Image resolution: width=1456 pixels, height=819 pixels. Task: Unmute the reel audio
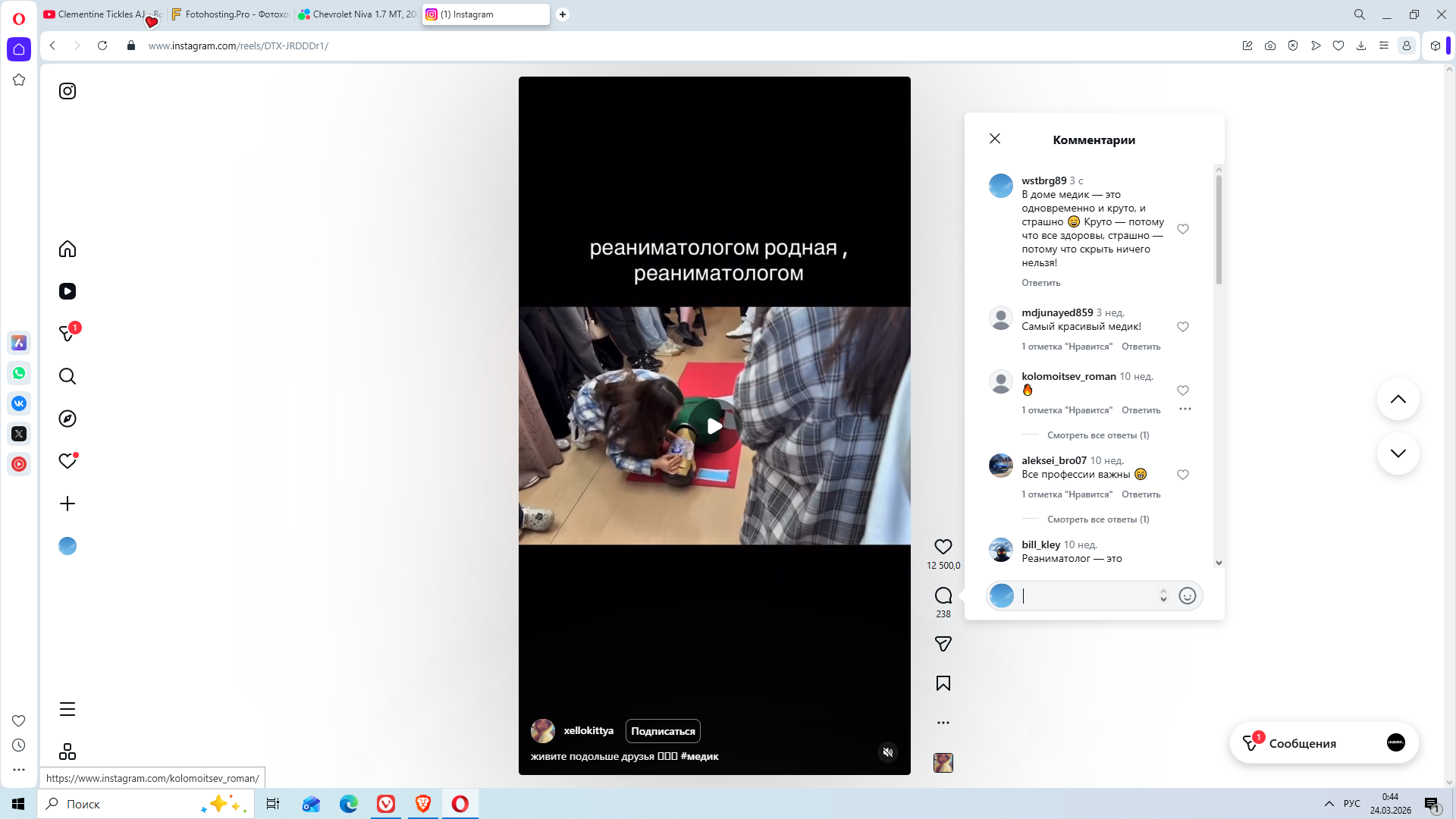tap(888, 752)
